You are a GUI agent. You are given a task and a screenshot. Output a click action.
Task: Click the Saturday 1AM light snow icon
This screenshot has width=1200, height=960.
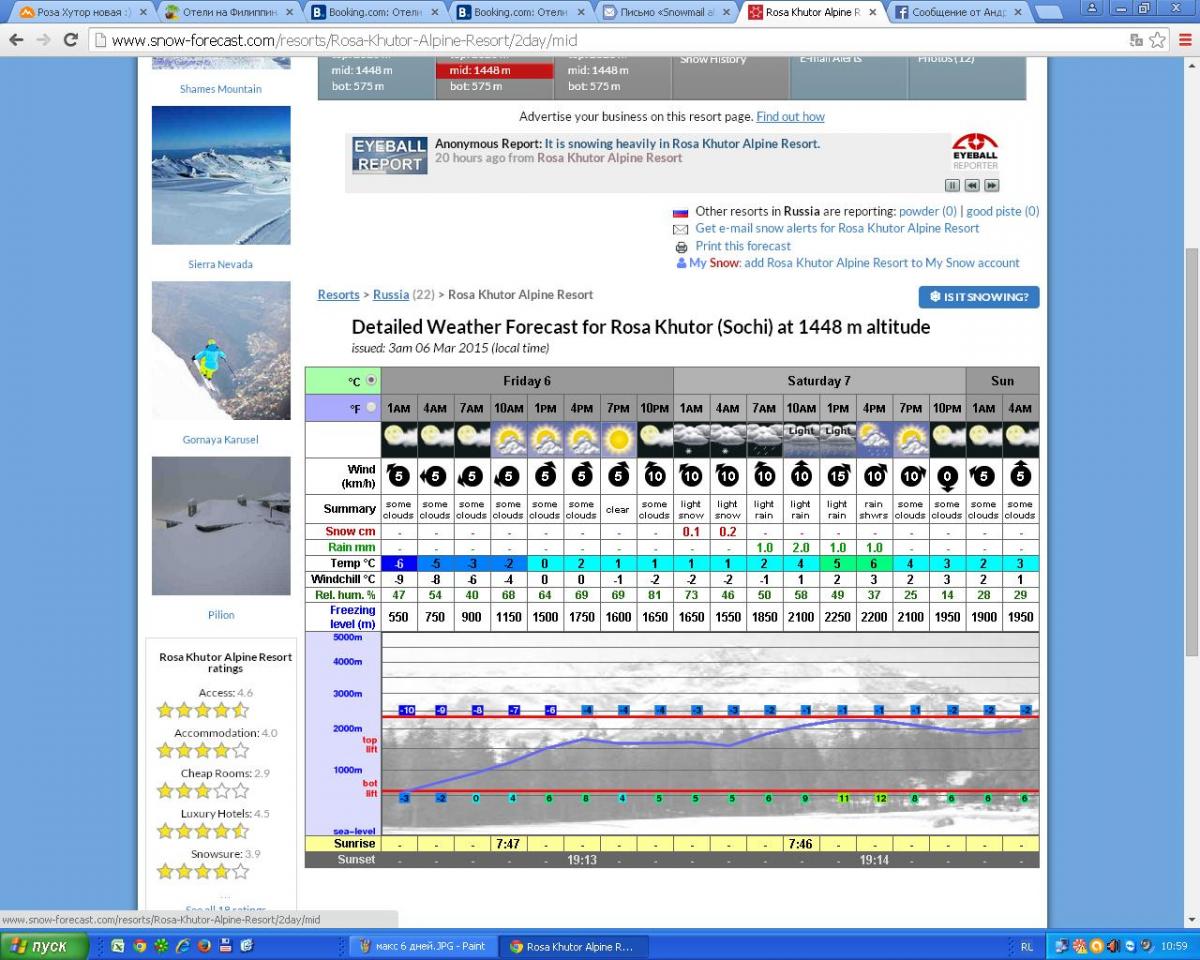click(691, 440)
